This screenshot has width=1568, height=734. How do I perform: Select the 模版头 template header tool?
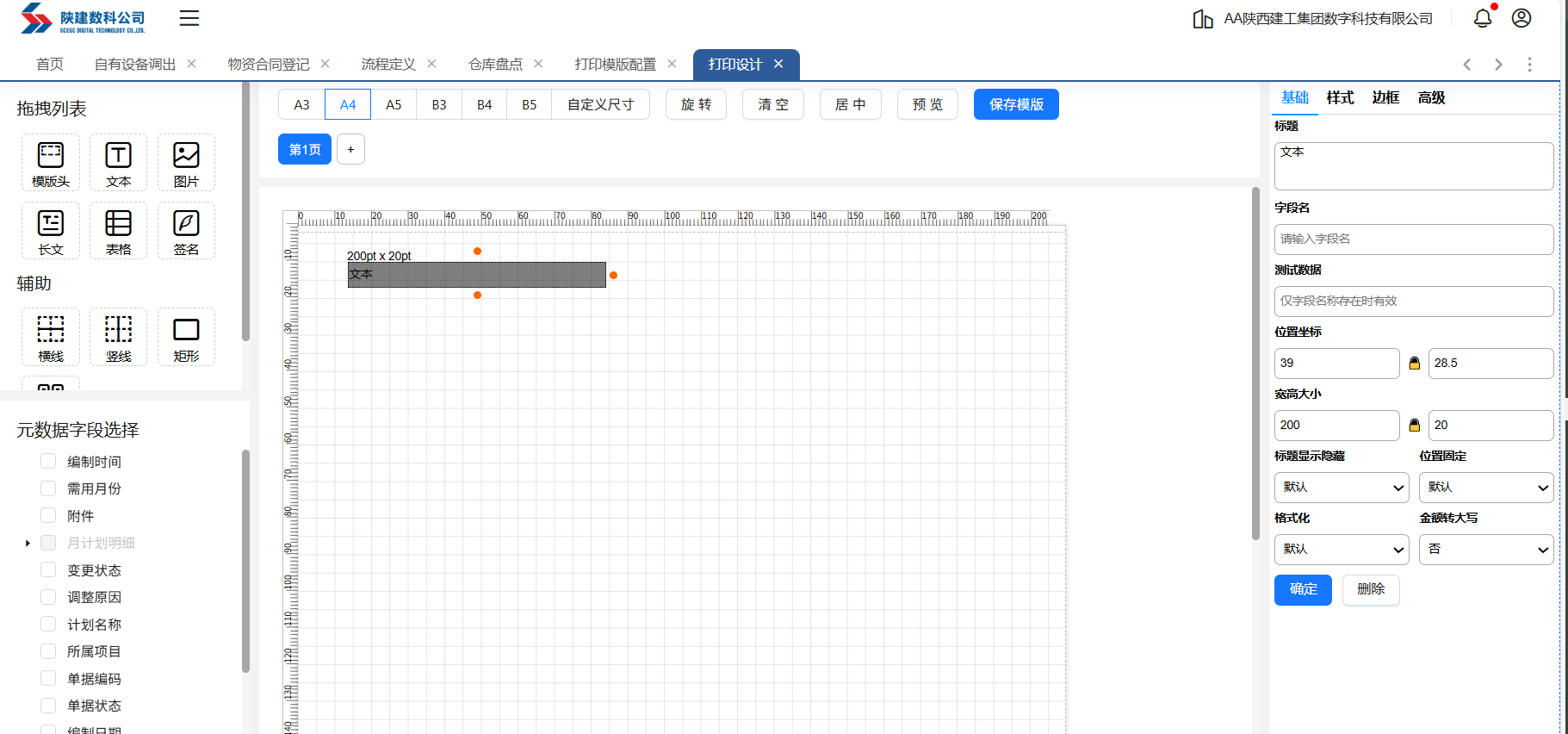pyautogui.click(x=51, y=162)
